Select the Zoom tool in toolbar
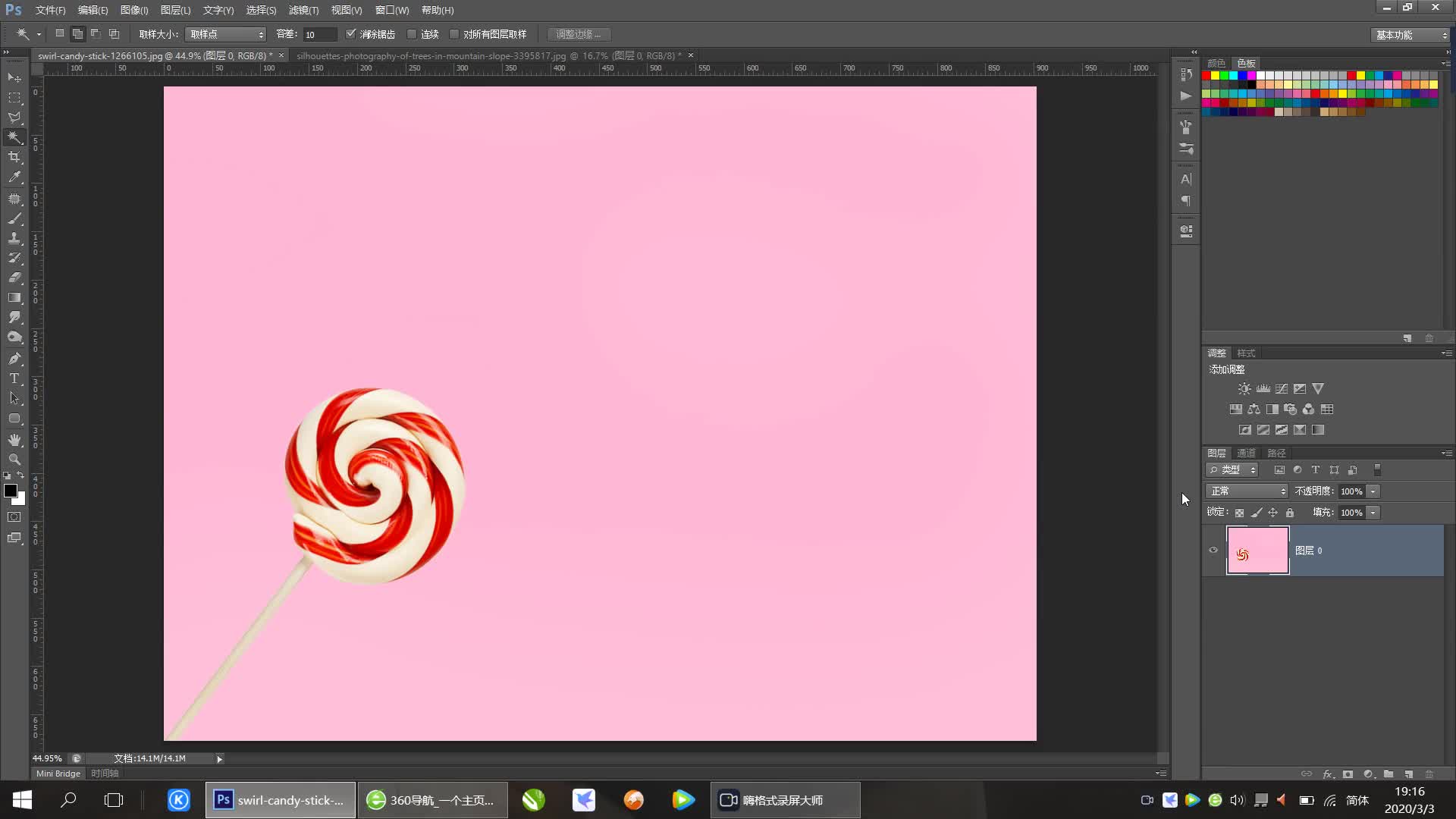Screen dimensions: 1456x819 pos(14,460)
